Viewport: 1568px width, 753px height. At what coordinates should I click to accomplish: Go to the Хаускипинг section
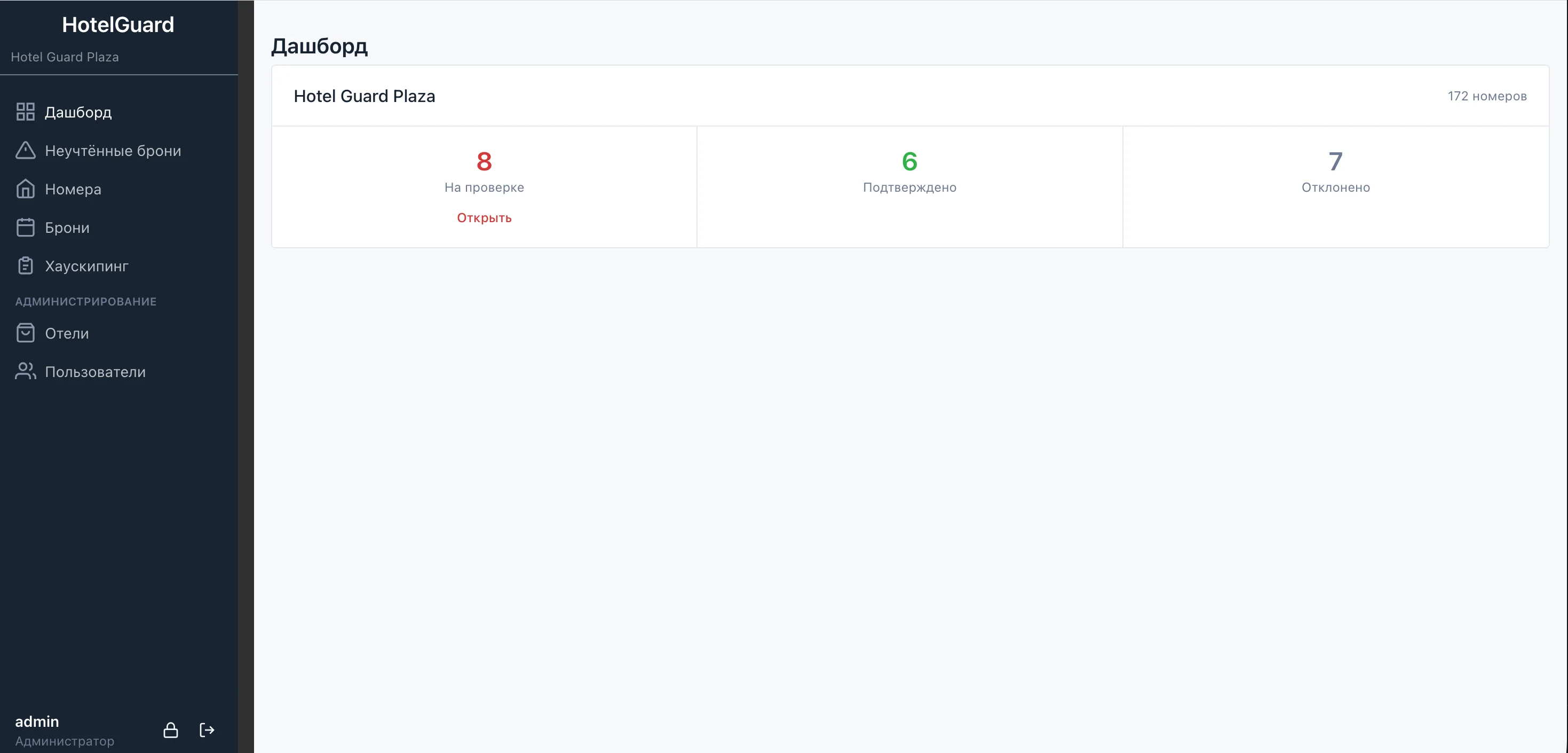(86, 266)
